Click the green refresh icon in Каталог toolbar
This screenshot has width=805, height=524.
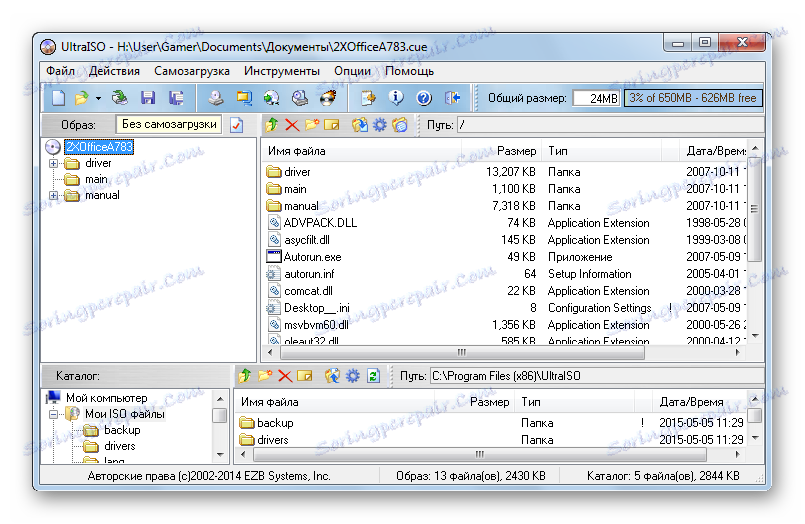click(373, 376)
